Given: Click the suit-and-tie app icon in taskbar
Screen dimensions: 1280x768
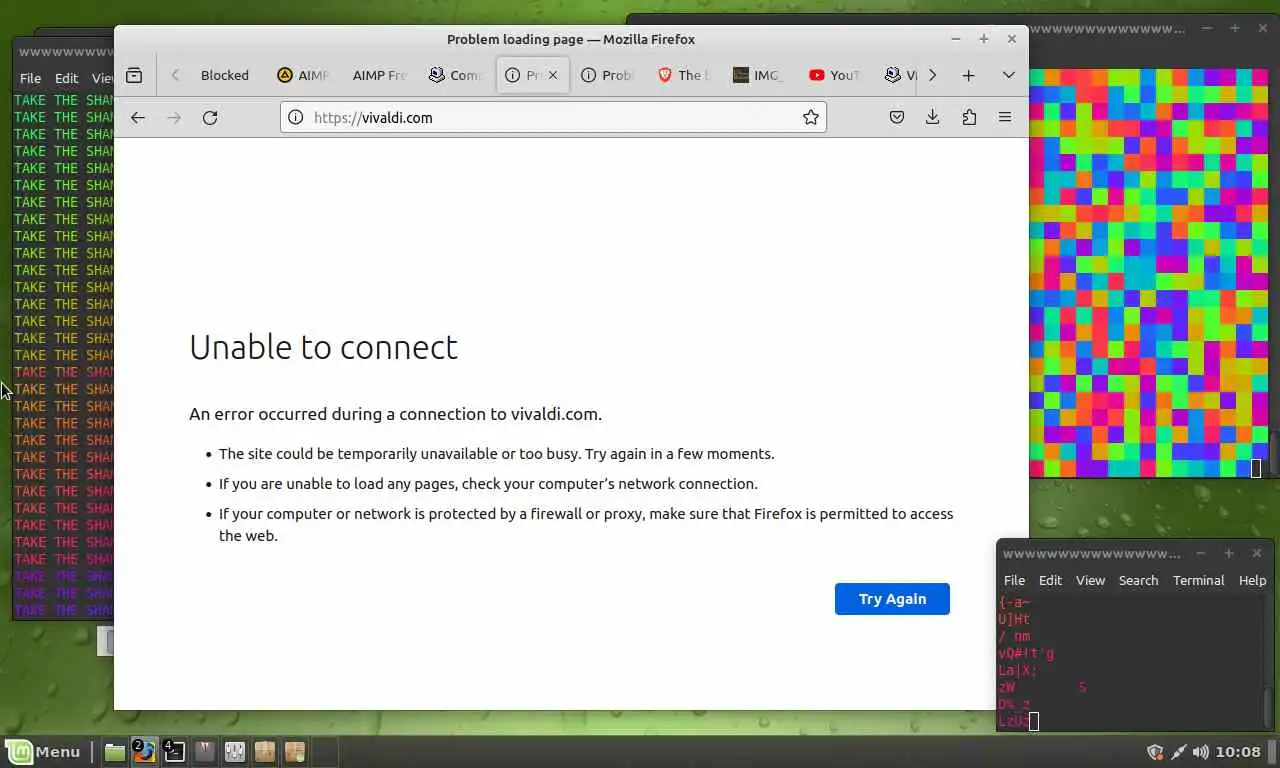Looking at the screenshot, I should [205, 751].
